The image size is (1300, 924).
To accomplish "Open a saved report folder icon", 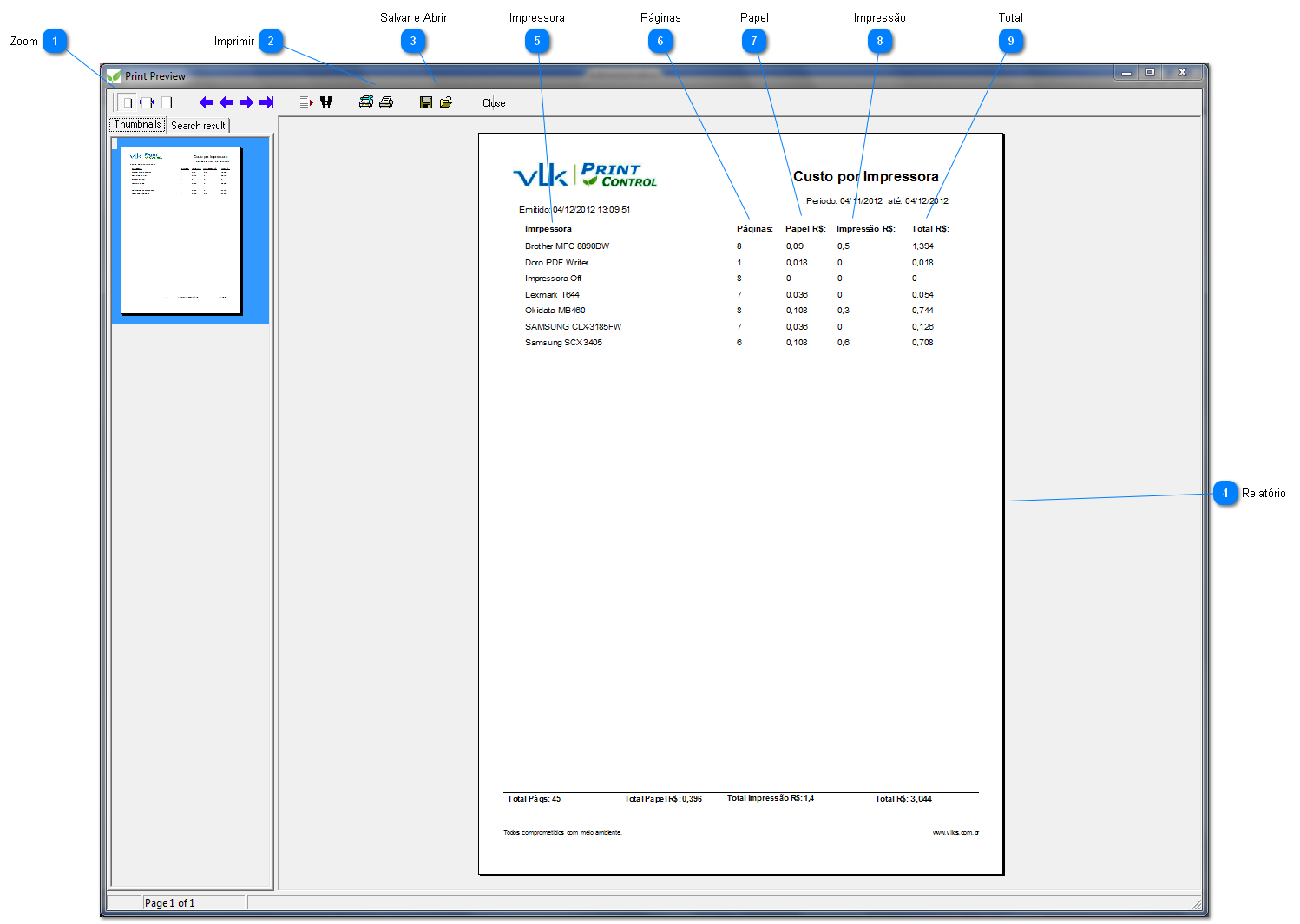I will 446,102.
